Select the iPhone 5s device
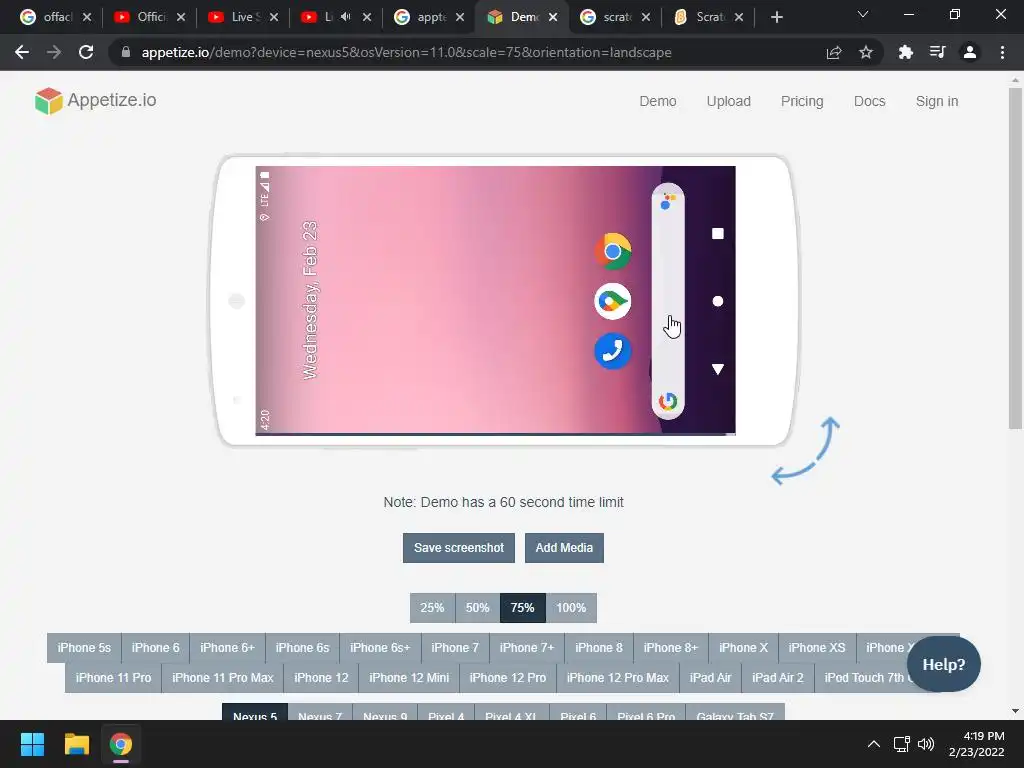The width and height of the screenshot is (1024, 768). pyautogui.click(x=84, y=648)
